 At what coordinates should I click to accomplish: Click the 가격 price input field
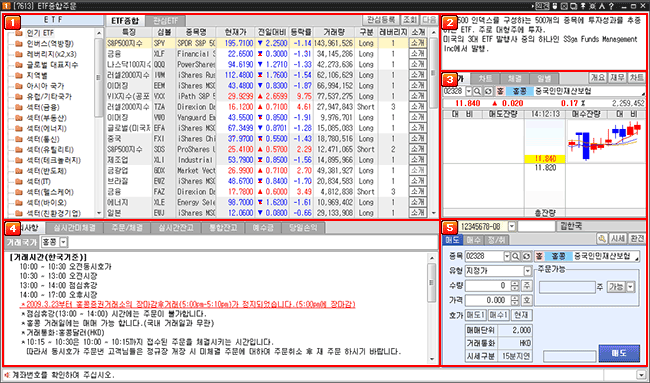pyautogui.click(x=488, y=300)
